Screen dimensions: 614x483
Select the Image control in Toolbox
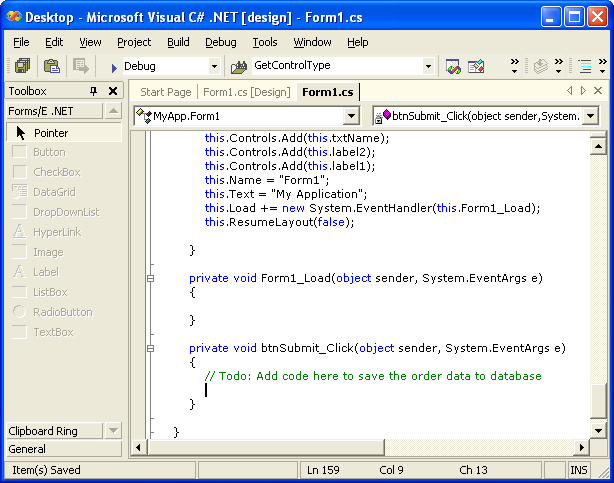(64, 252)
